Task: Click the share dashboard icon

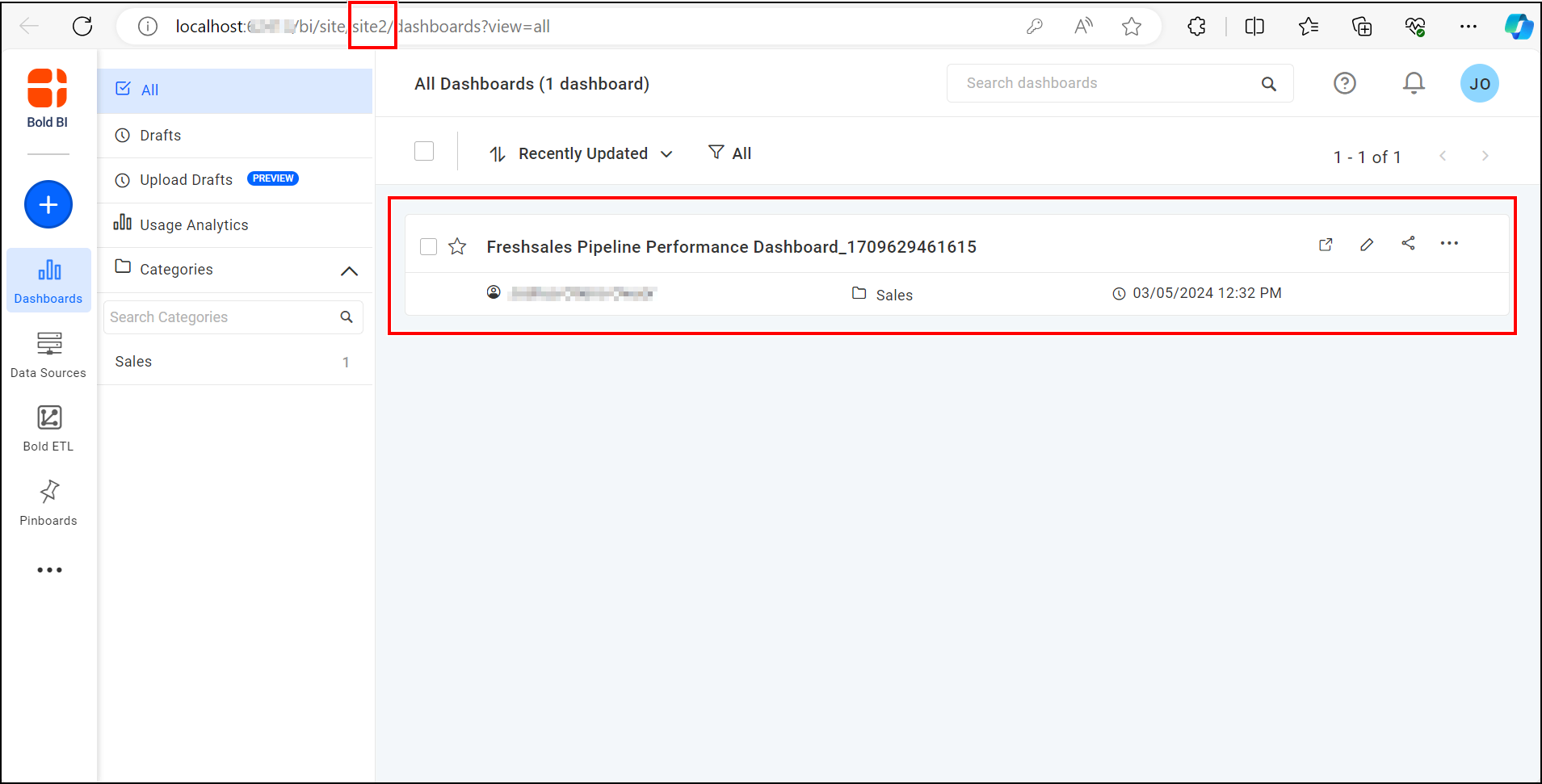Action: [1408, 244]
